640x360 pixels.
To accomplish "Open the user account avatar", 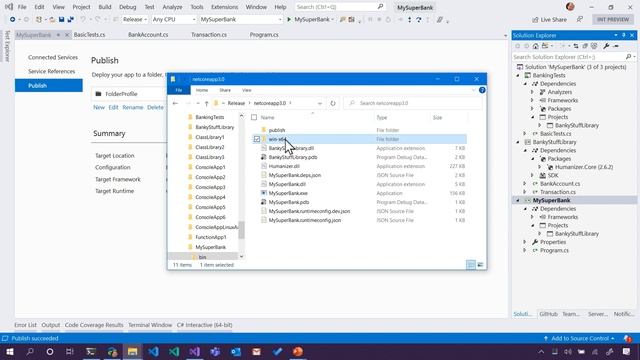I will pyautogui.click(x=570, y=7).
